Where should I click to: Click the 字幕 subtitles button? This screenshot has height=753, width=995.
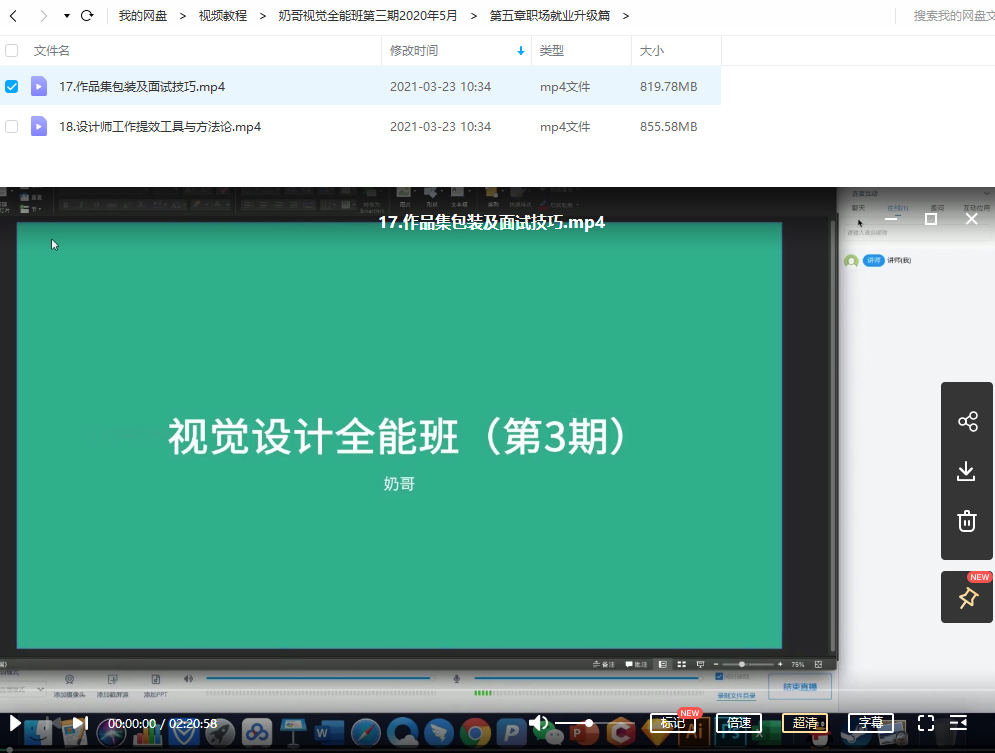(x=871, y=723)
